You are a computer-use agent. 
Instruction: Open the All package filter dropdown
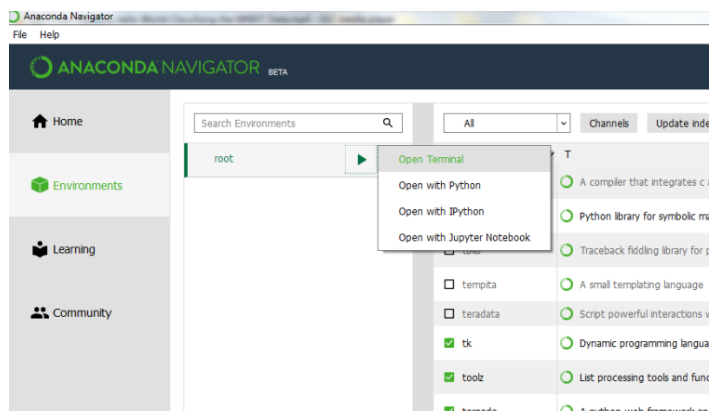point(507,123)
